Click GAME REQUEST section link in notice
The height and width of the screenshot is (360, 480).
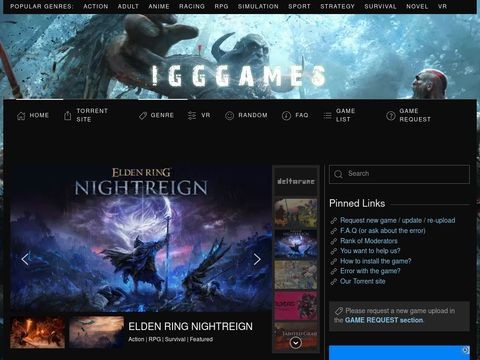click(384, 320)
